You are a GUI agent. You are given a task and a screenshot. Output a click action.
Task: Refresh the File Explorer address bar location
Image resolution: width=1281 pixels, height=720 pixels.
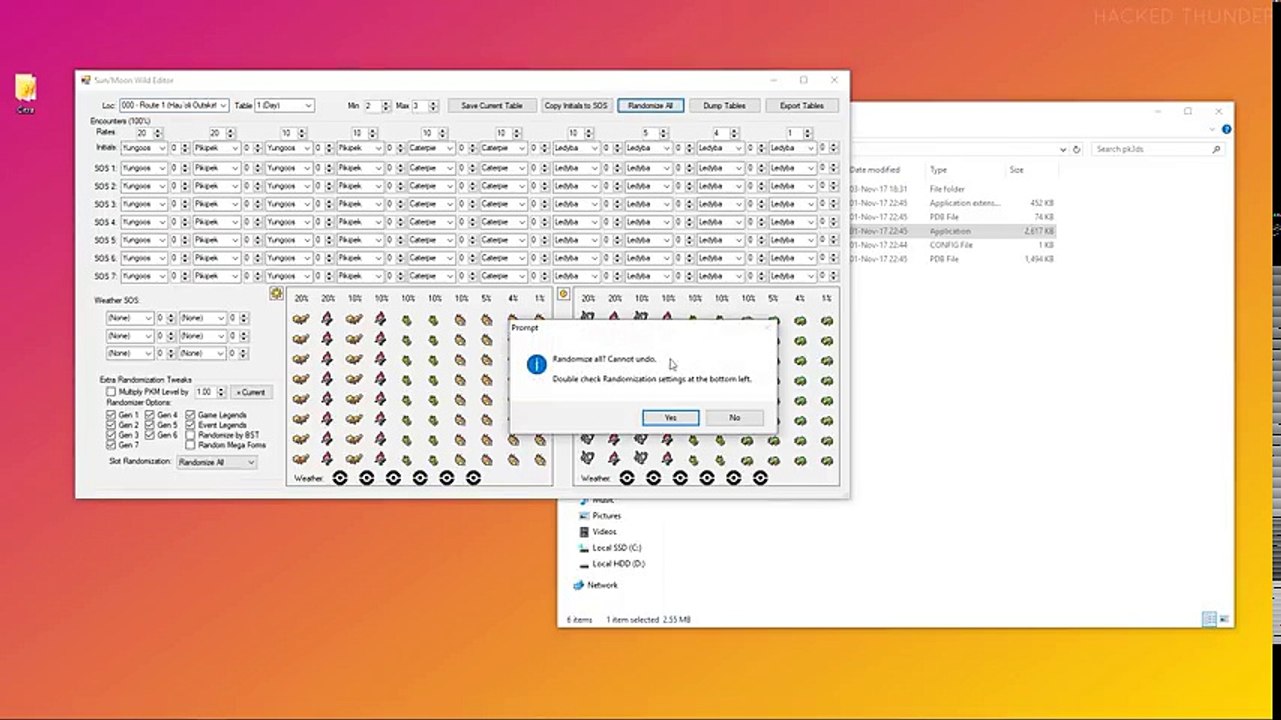click(1077, 149)
